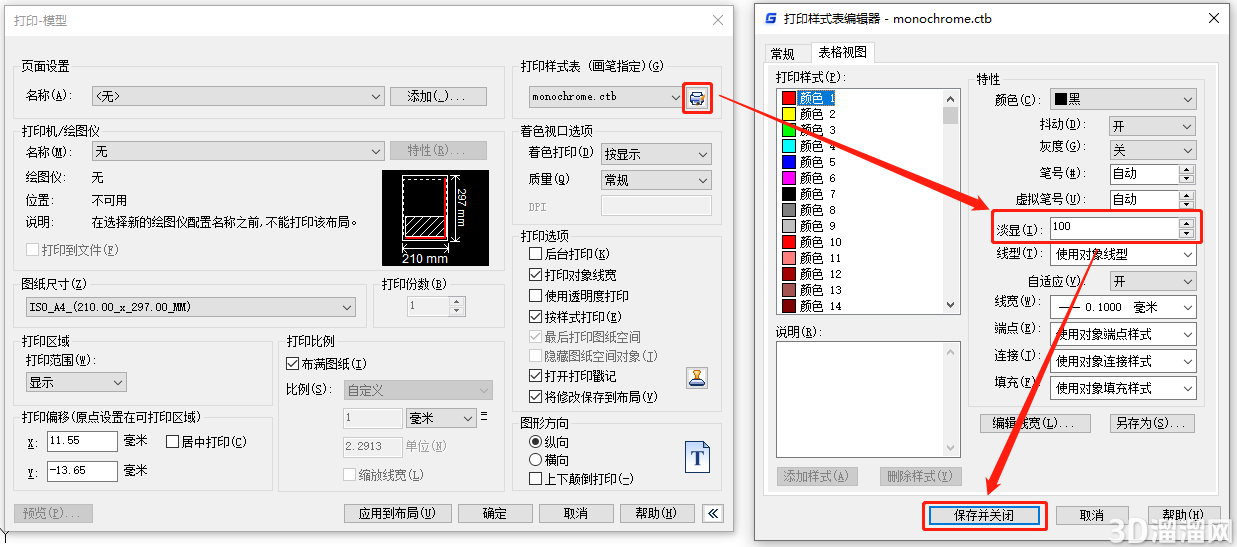Click 帮助 button in print dialog

(x=657, y=513)
